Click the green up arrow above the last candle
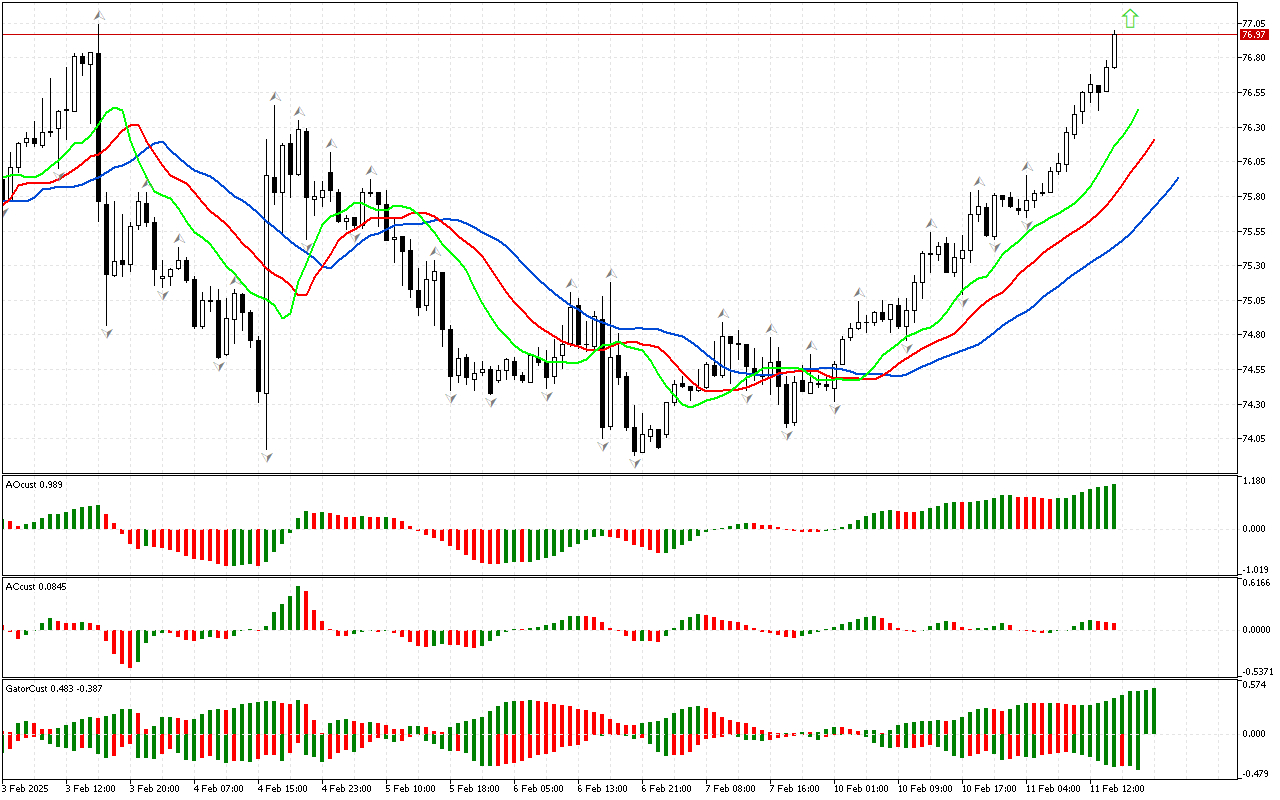 point(1130,18)
